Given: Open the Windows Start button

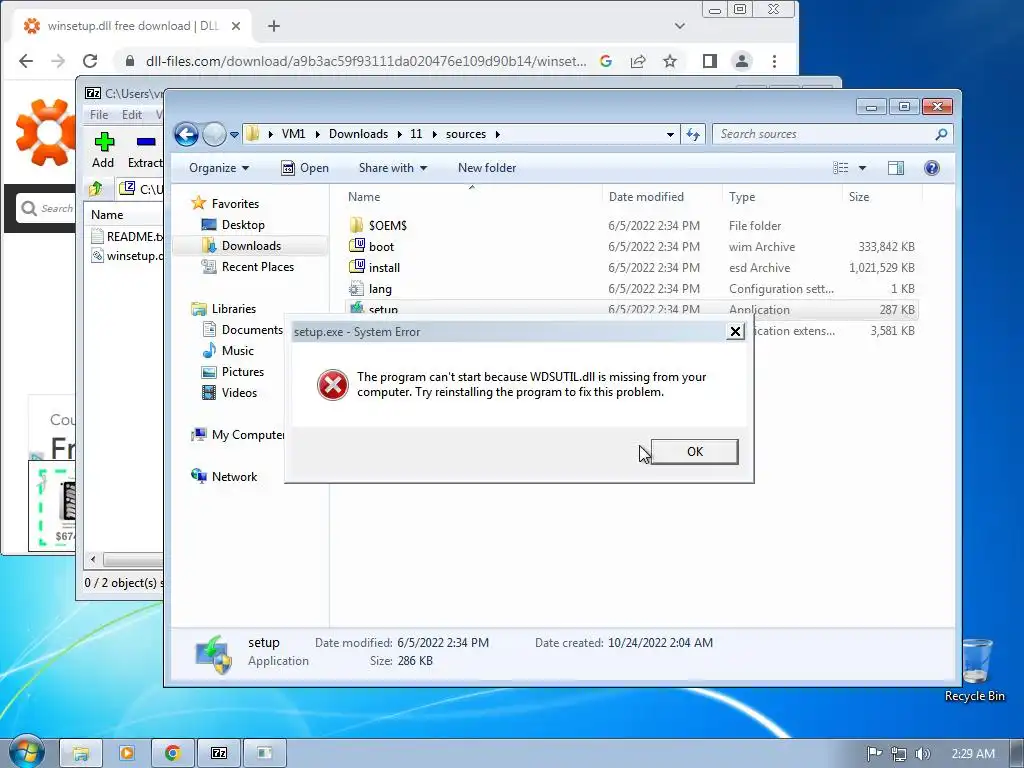Looking at the screenshot, I should click(x=27, y=752).
